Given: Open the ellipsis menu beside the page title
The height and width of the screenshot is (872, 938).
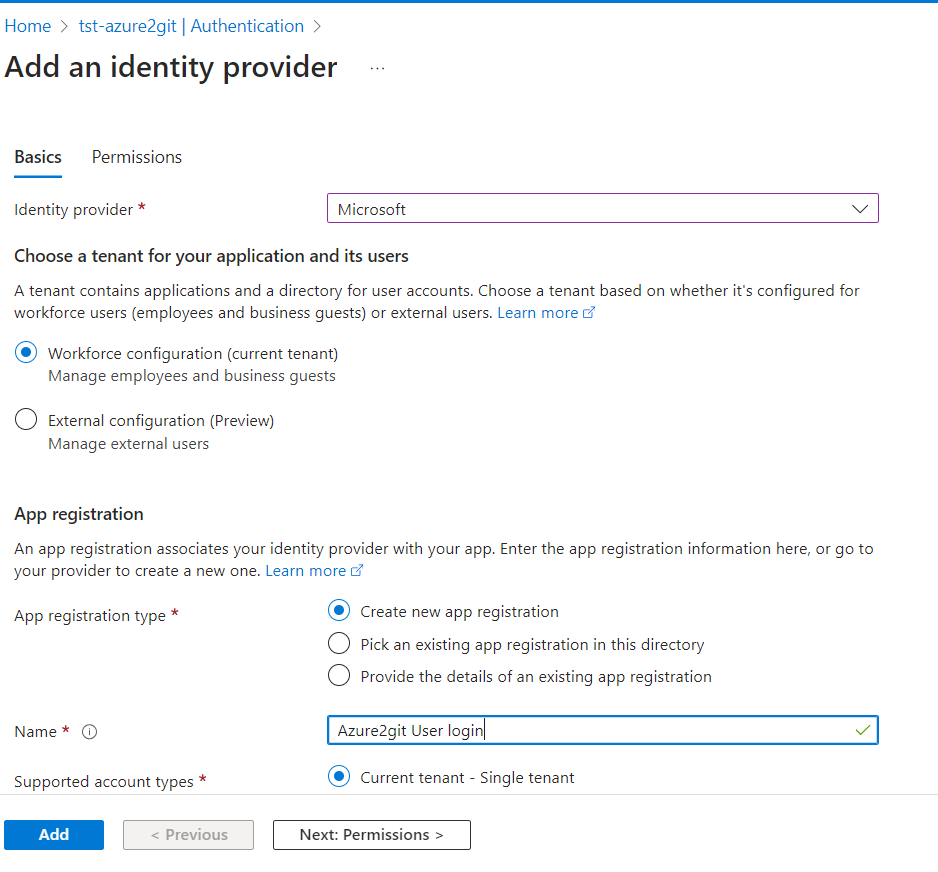Looking at the screenshot, I should tap(377, 68).
